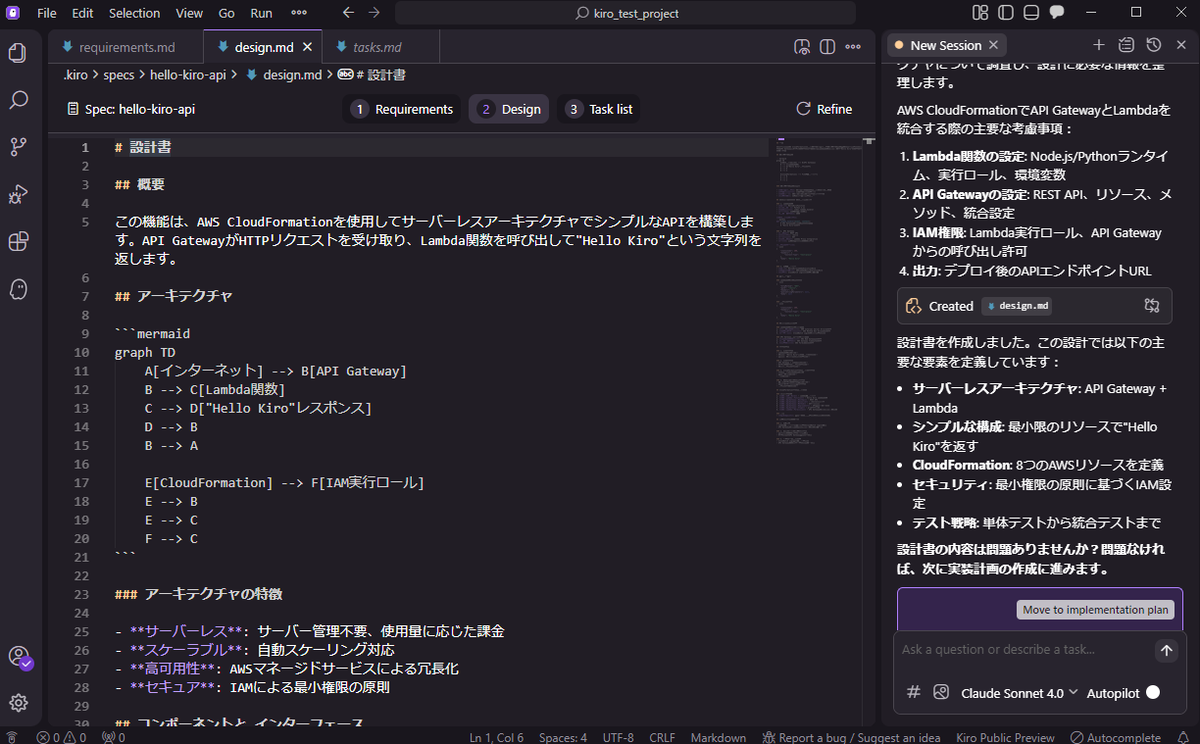The height and width of the screenshot is (744, 1200).
Task: Open the View menu
Action: [189, 13]
